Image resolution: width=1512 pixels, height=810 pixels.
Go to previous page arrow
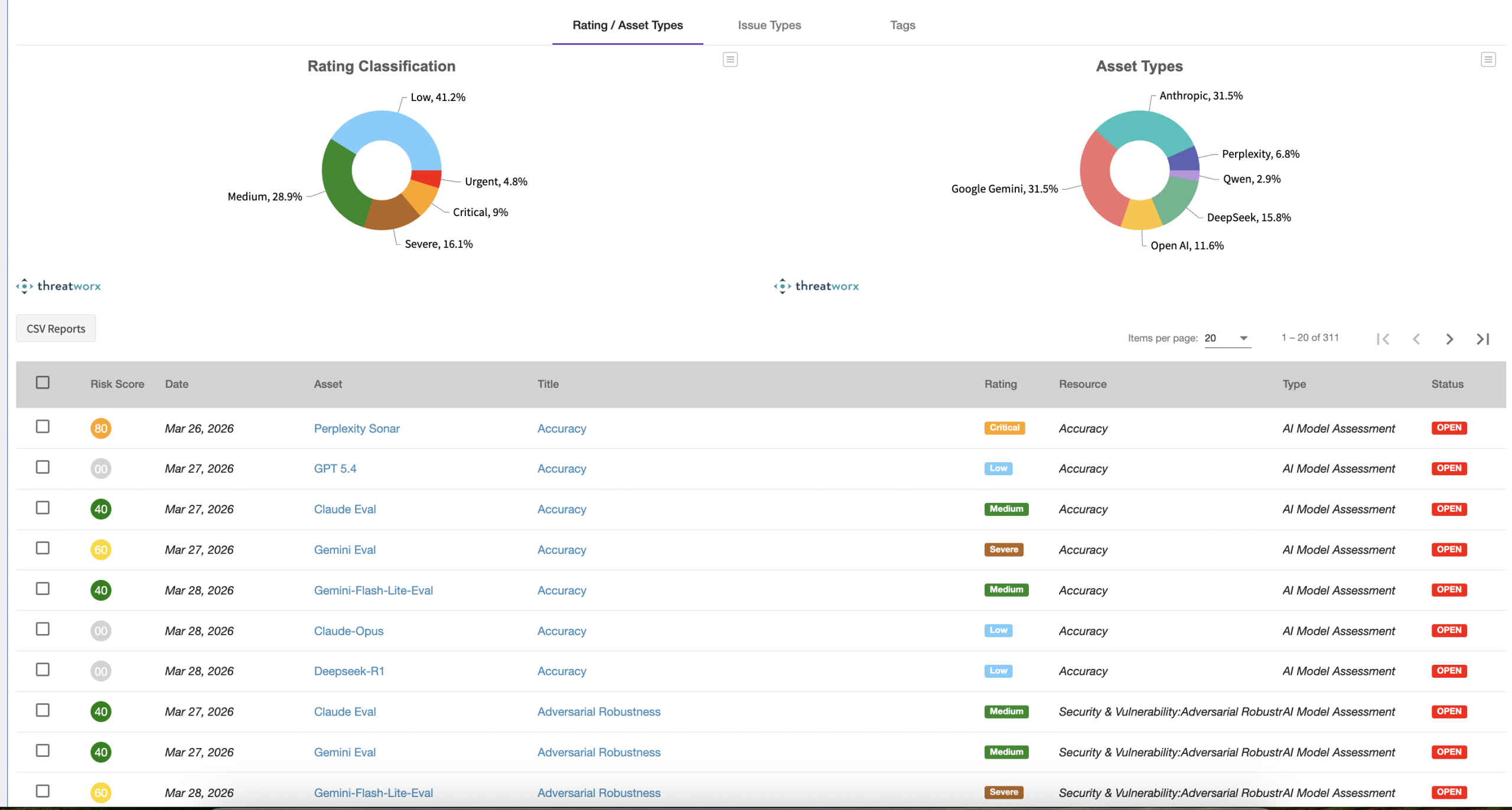[1416, 339]
